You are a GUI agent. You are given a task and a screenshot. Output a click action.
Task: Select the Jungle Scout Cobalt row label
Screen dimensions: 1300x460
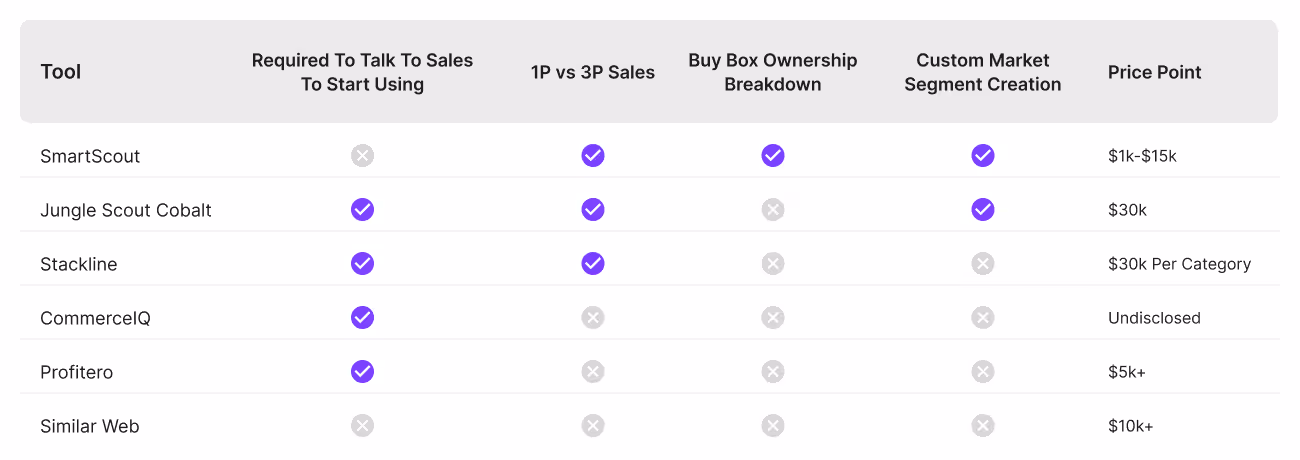point(126,210)
